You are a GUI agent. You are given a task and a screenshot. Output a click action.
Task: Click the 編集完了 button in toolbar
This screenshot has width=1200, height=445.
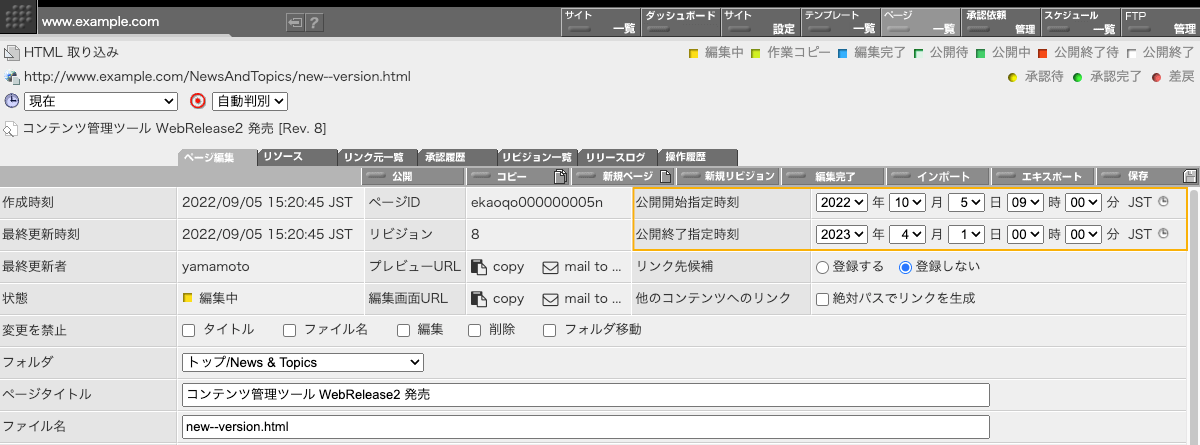pos(832,176)
